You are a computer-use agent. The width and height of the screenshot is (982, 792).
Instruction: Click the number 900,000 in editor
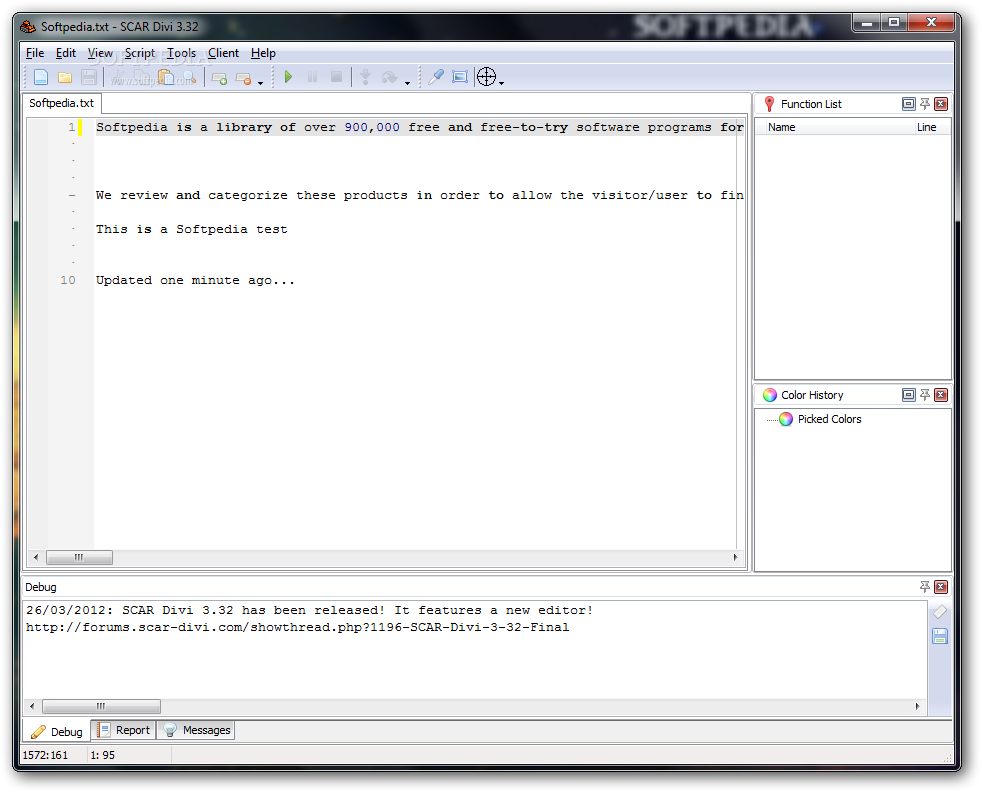point(372,127)
